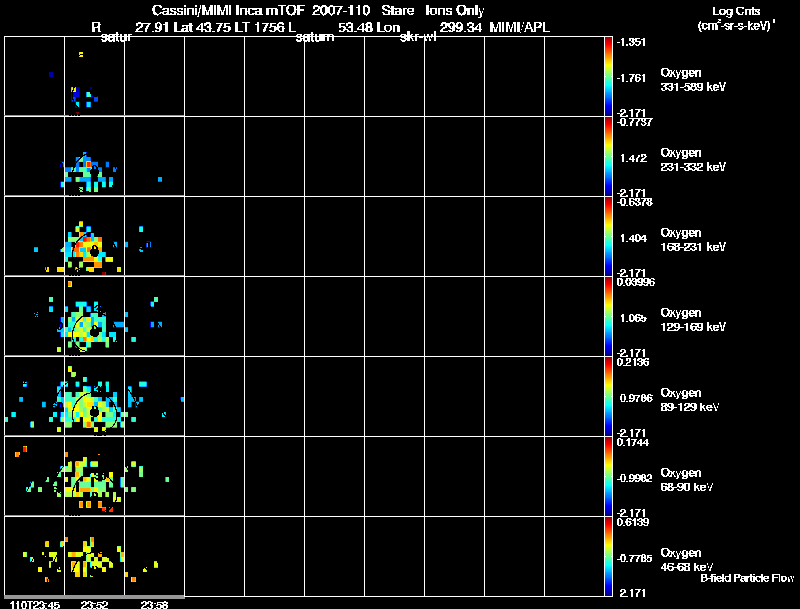This screenshot has width=800, height=609.
Task: Click the 0.2136 color scale value
Action: point(633,362)
